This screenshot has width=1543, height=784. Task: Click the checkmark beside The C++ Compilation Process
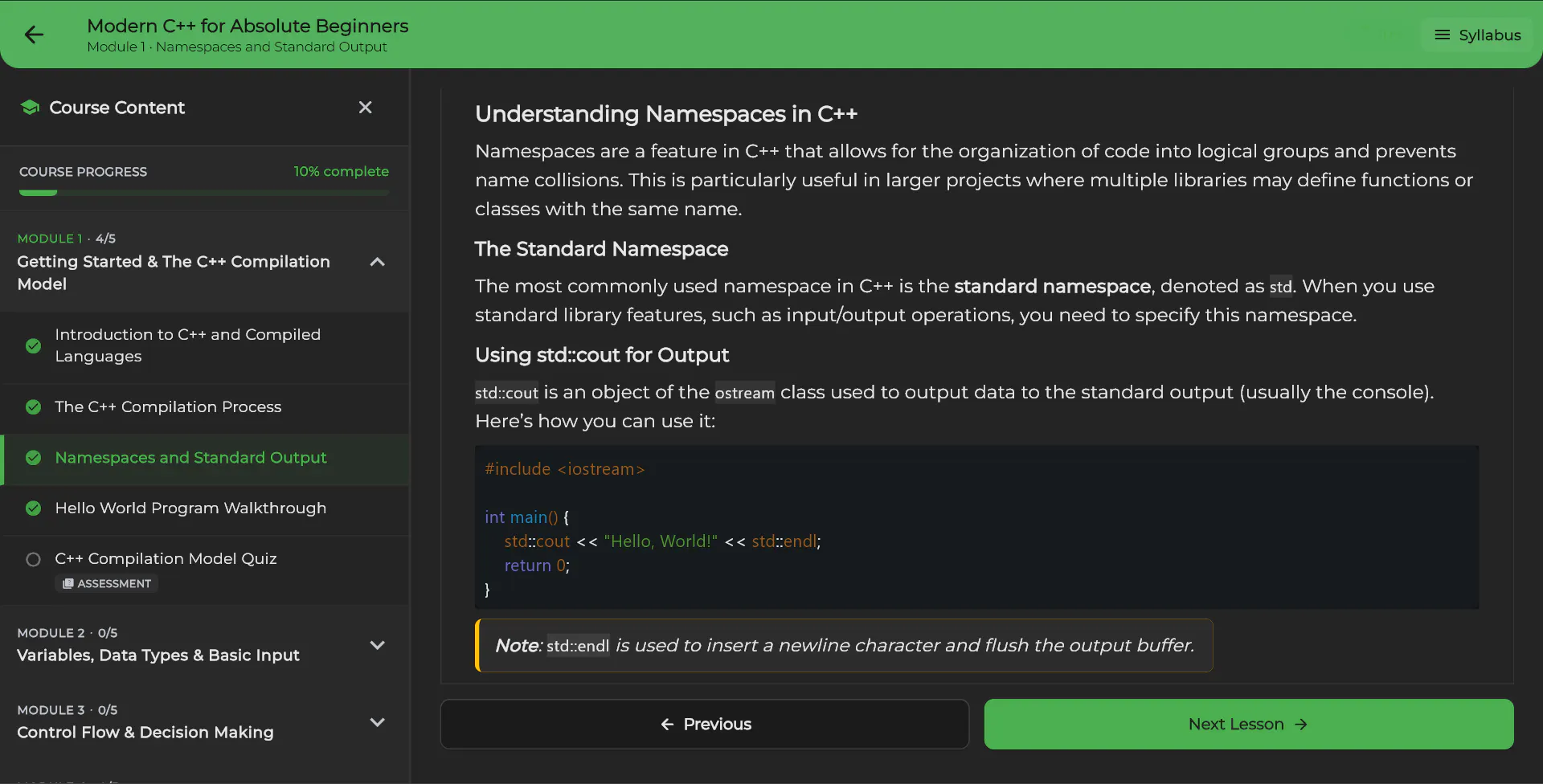[33, 407]
